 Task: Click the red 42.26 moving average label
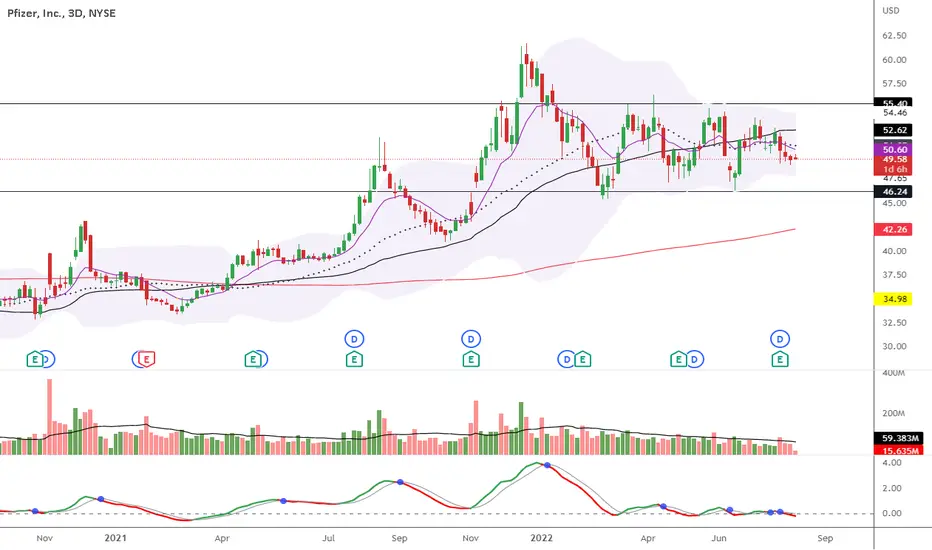click(893, 230)
